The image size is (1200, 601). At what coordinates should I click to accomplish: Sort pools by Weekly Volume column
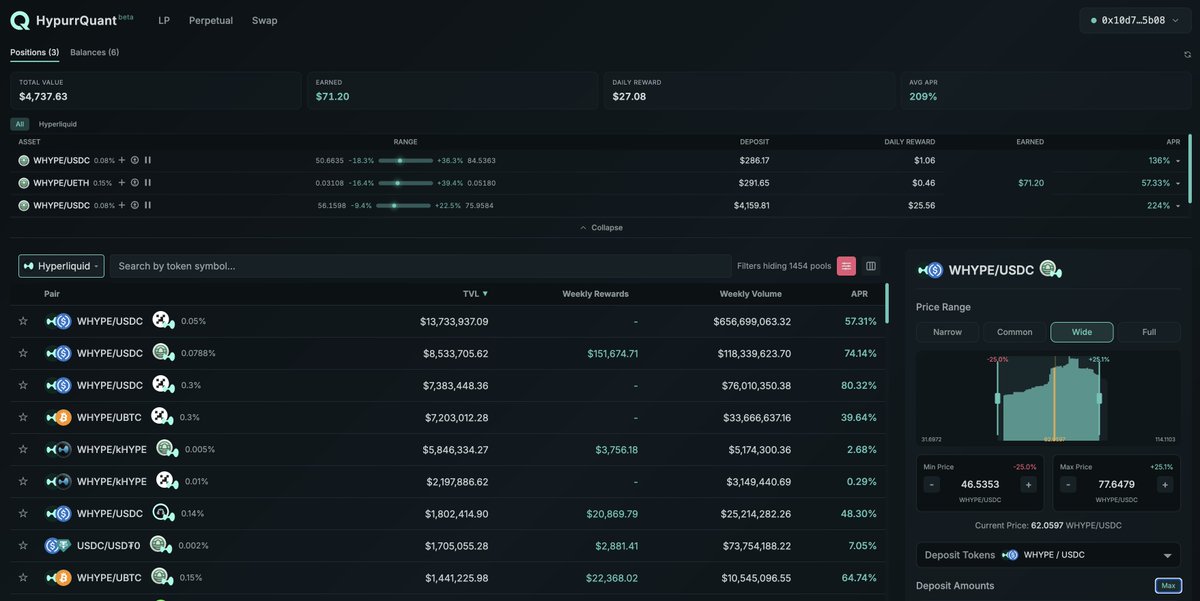point(751,294)
